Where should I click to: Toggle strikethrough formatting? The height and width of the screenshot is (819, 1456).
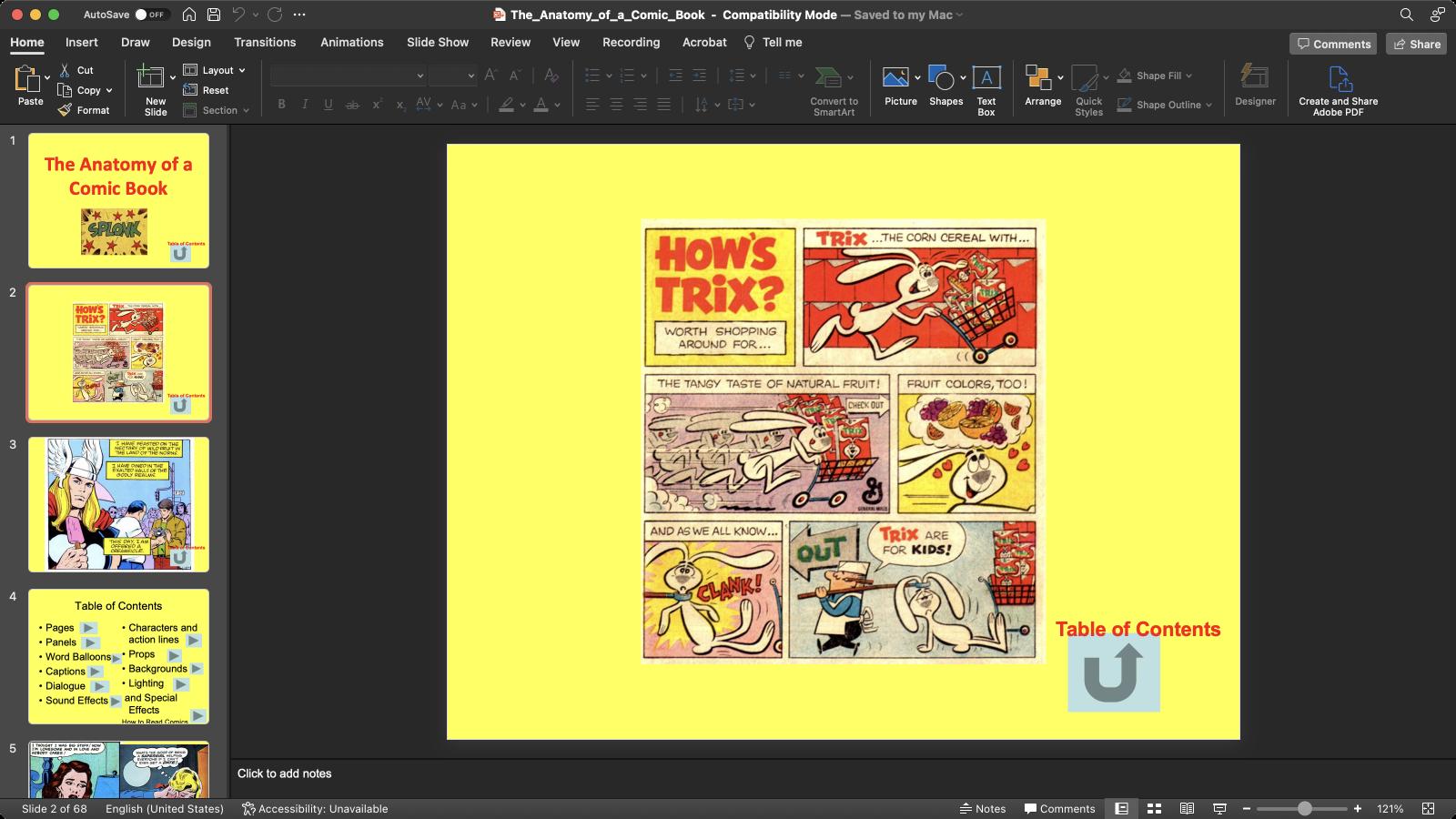tap(352, 105)
